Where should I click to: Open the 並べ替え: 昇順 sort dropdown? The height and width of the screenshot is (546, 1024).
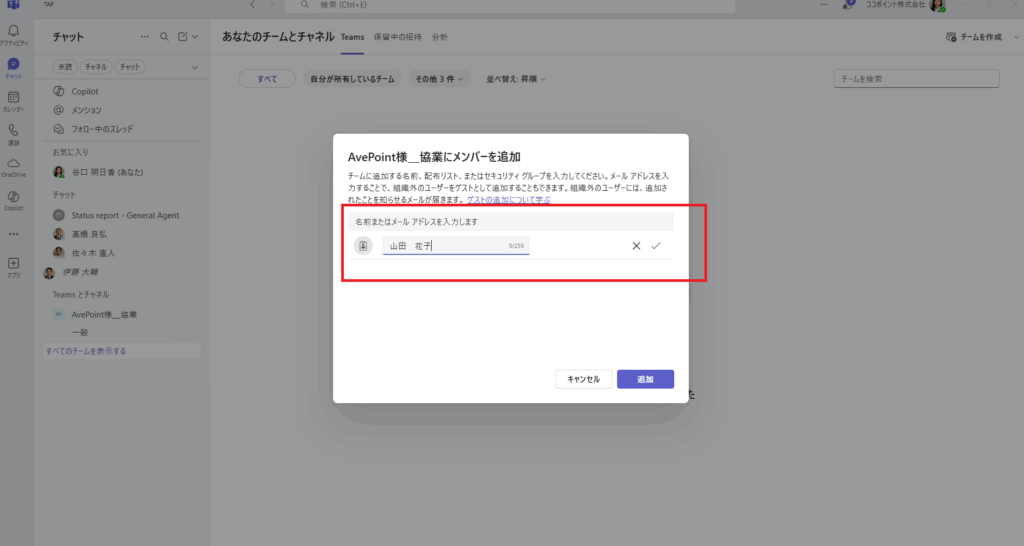click(x=515, y=79)
